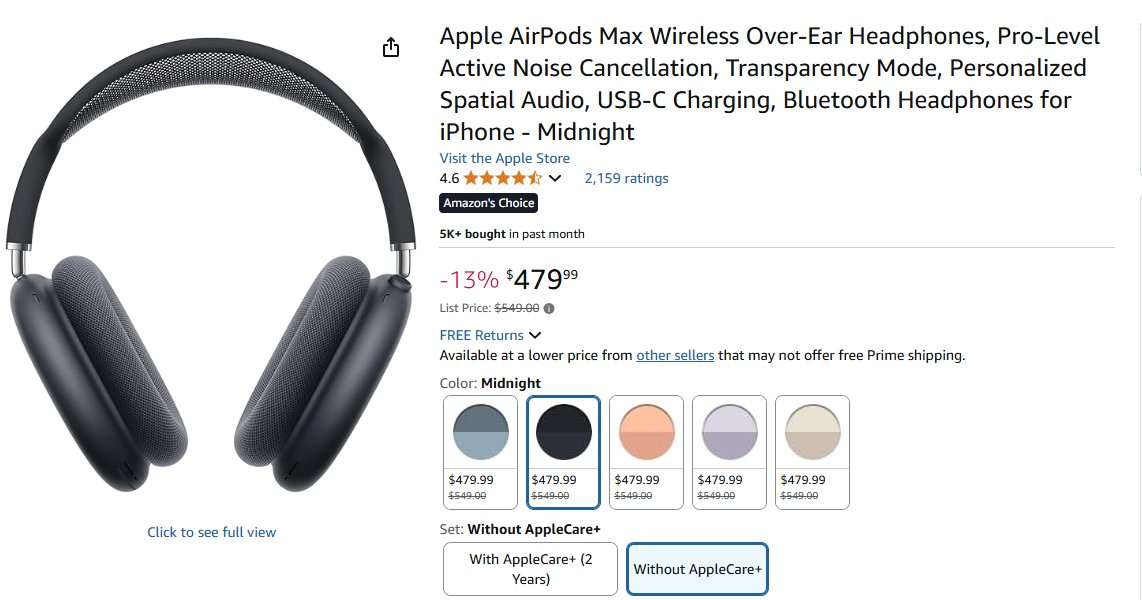Expand the ratings chevron next to stars
This screenshot has width=1142, height=600.
(555, 178)
